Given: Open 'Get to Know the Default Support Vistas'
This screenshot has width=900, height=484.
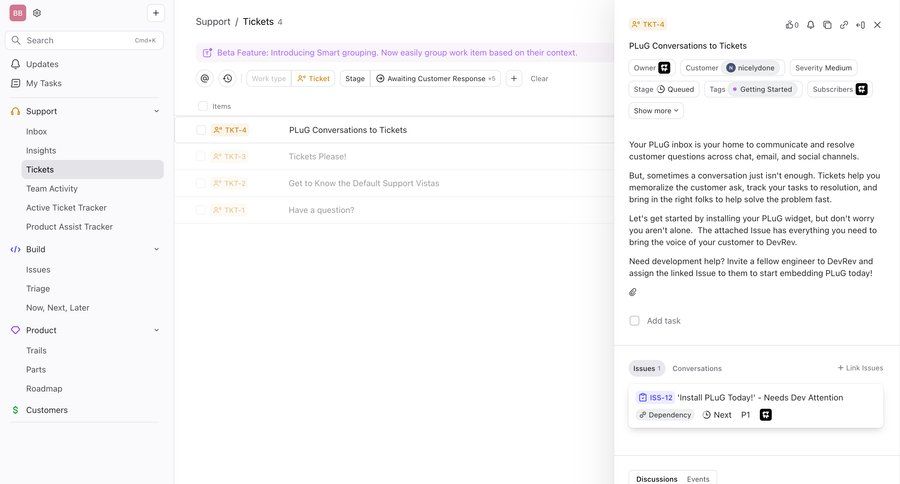Looking at the screenshot, I should [364, 183].
